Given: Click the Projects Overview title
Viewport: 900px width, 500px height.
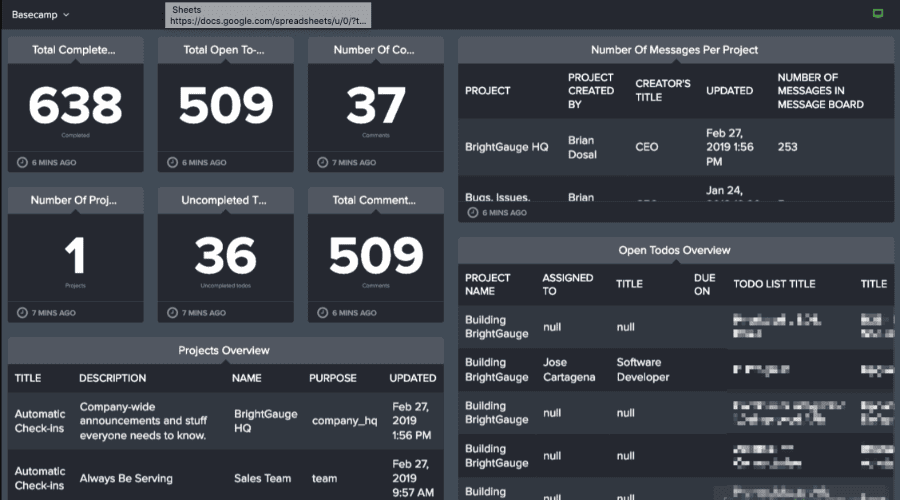Looking at the screenshot, I should tap(224, 350).
